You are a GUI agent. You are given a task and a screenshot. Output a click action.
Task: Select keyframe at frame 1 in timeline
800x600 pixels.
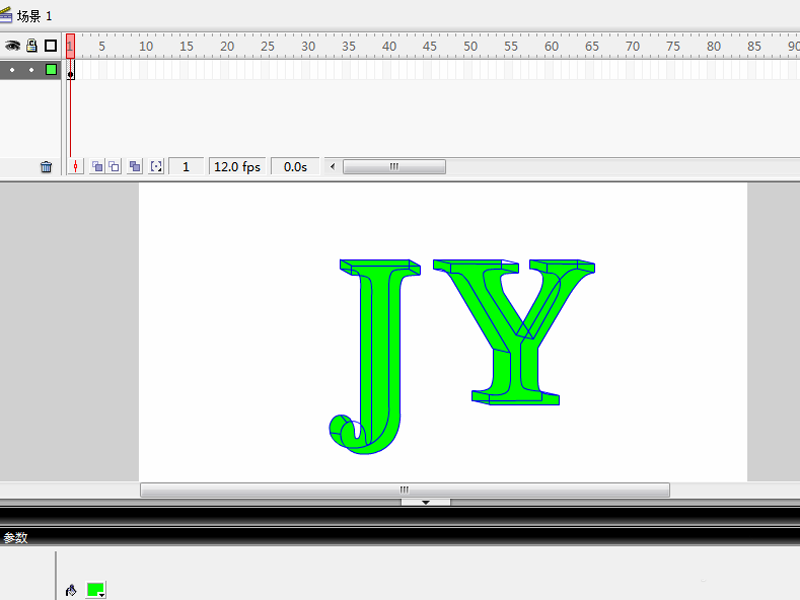click(70, 70)
